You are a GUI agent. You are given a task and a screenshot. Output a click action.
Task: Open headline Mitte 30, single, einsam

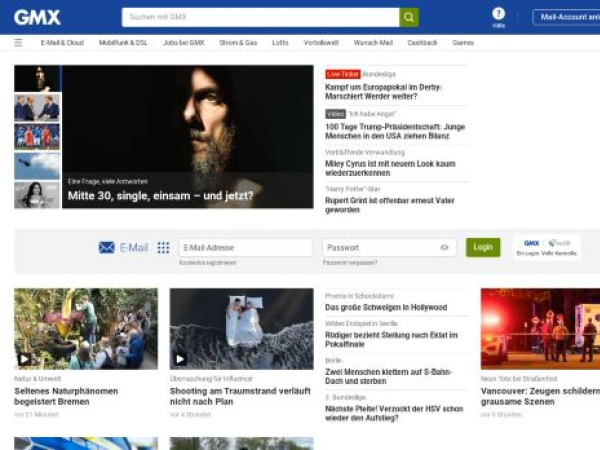(x=161, y=196)
